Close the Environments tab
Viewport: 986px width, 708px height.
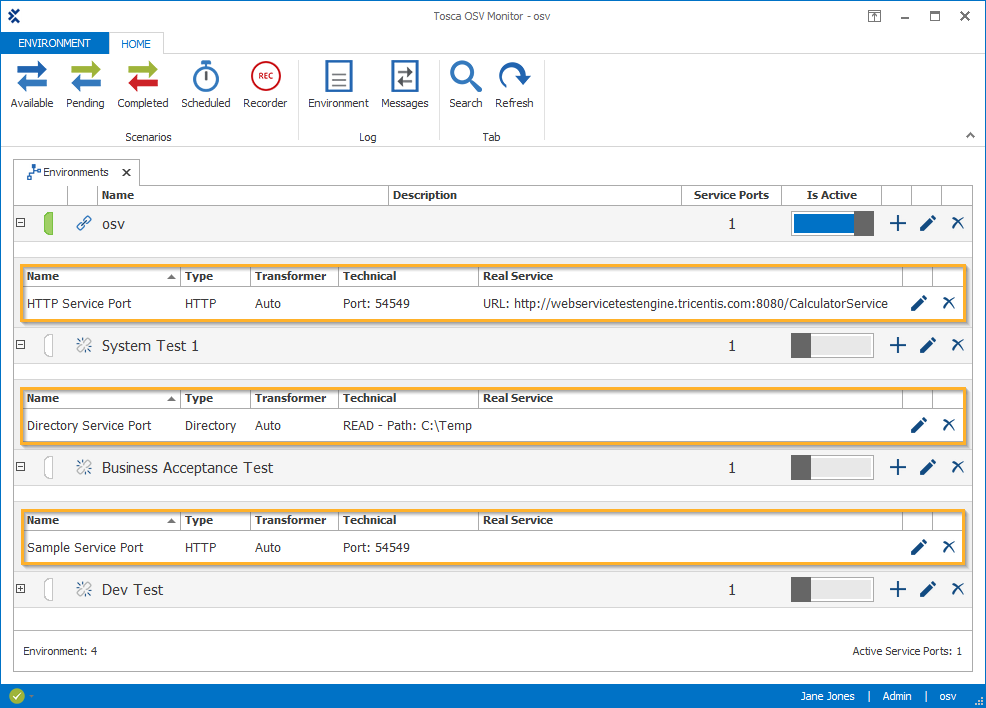126,172
